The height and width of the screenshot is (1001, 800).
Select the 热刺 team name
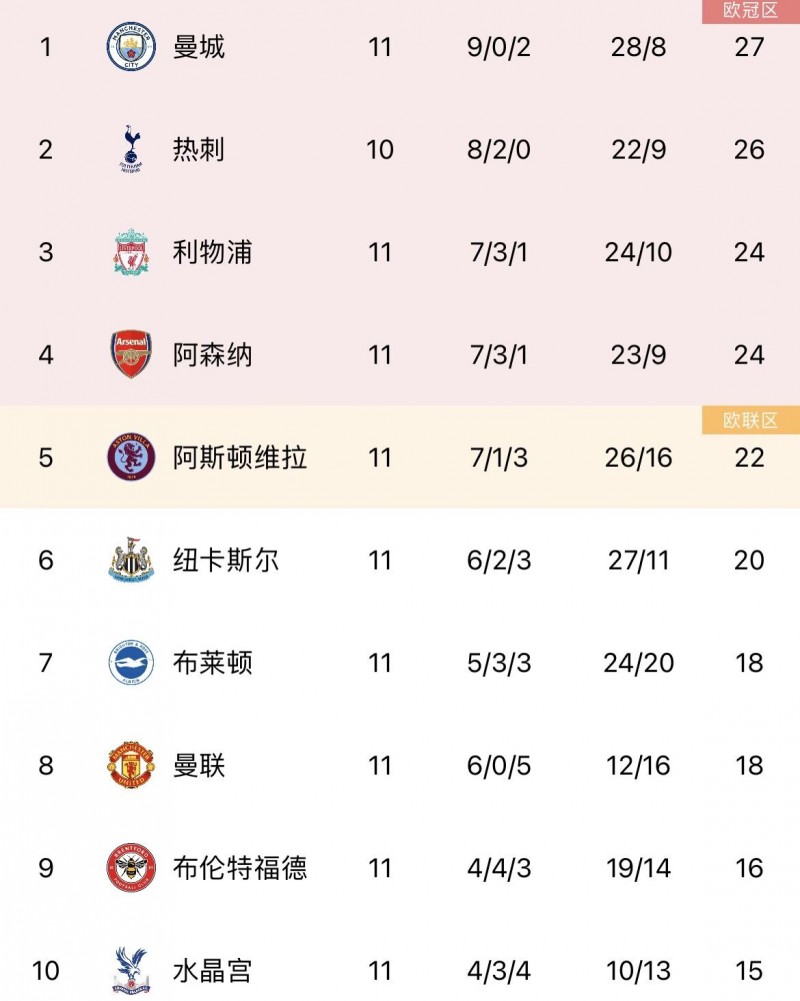point(199,150)
